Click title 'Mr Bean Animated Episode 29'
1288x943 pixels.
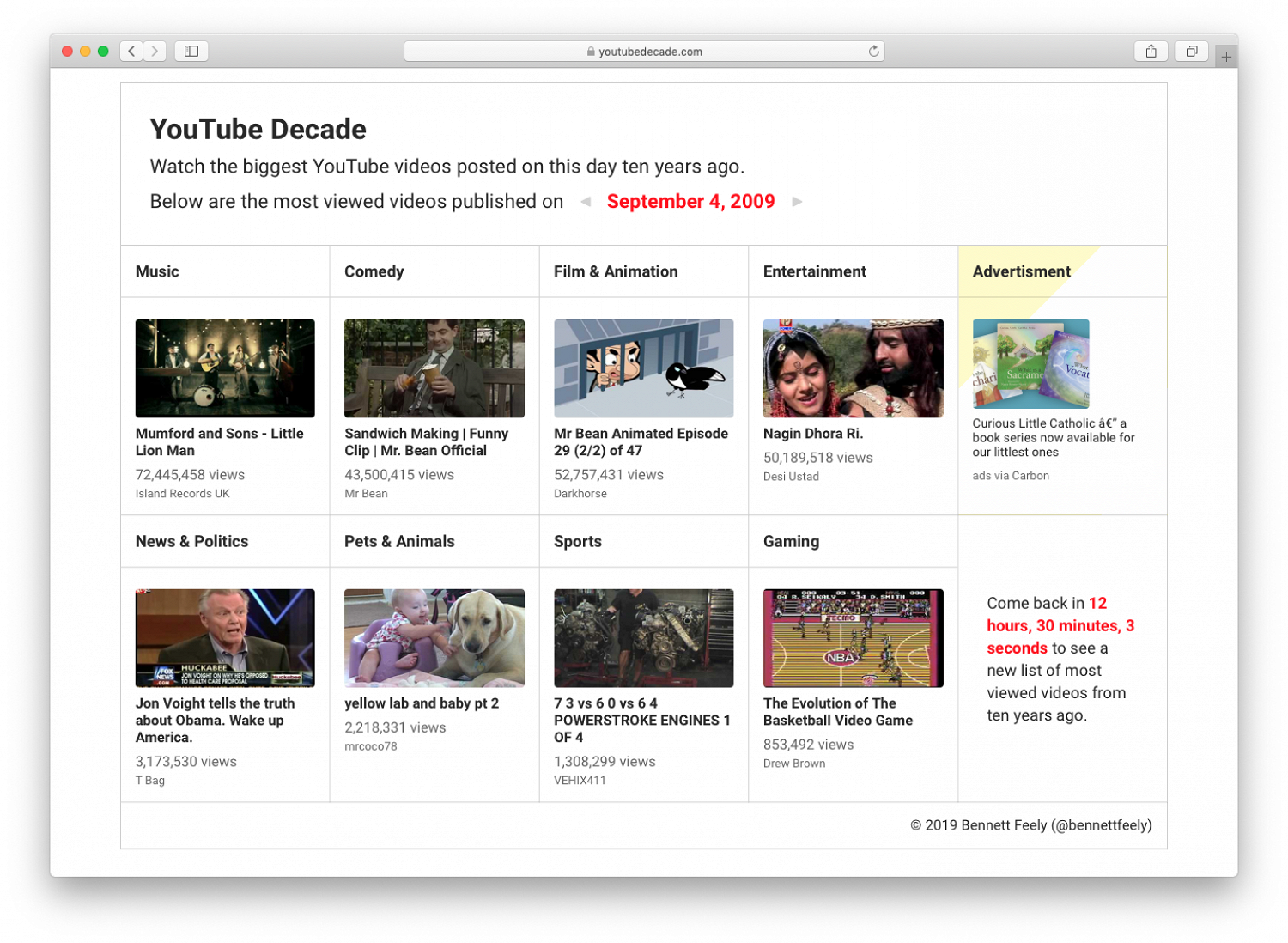pos(641,442)
